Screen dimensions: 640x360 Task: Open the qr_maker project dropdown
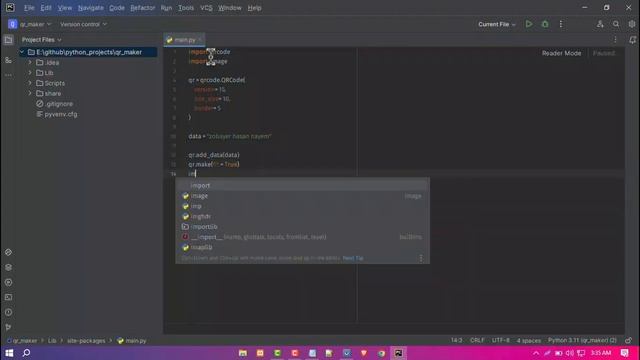(29, 24)
